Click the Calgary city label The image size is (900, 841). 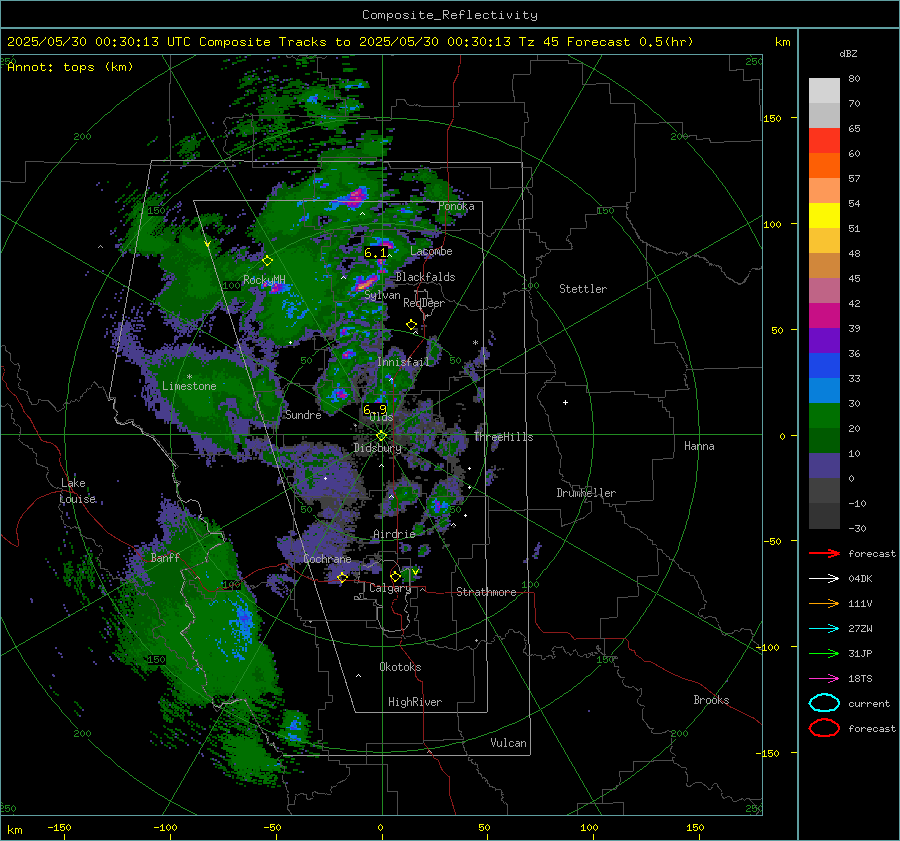[x=390, y=588]
